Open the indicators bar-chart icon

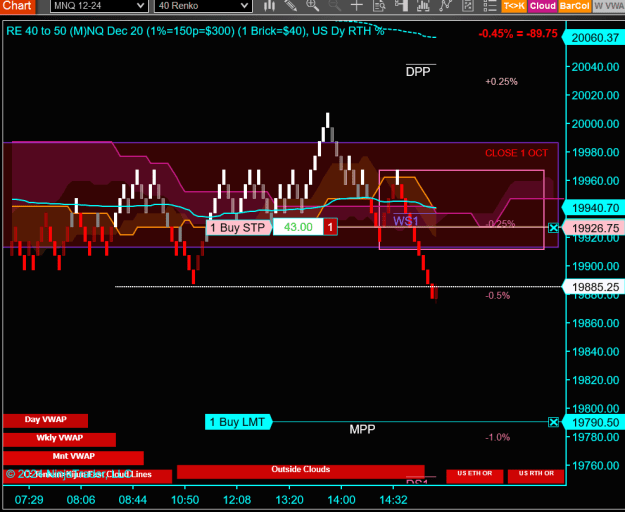(x=423, y=6)
